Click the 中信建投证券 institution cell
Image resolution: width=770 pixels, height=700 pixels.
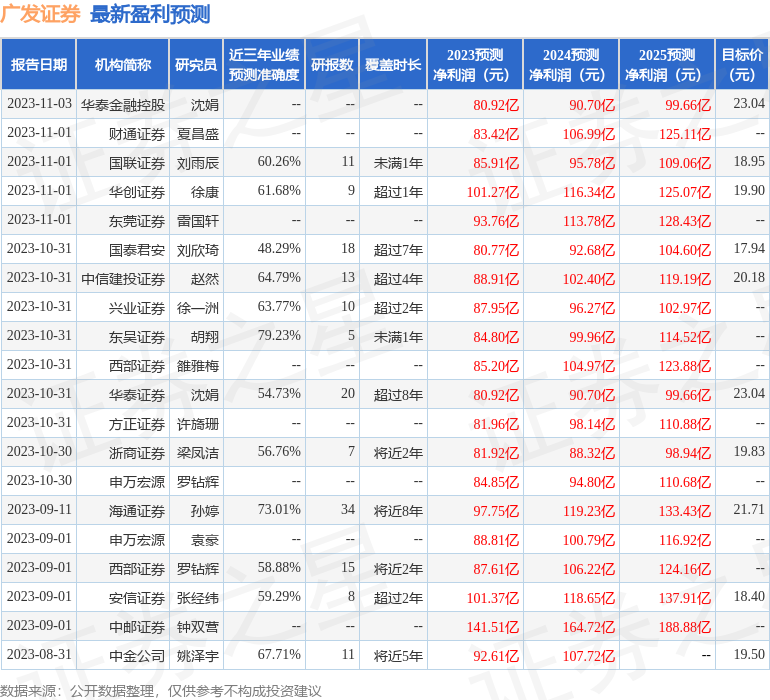pos(123,279)
